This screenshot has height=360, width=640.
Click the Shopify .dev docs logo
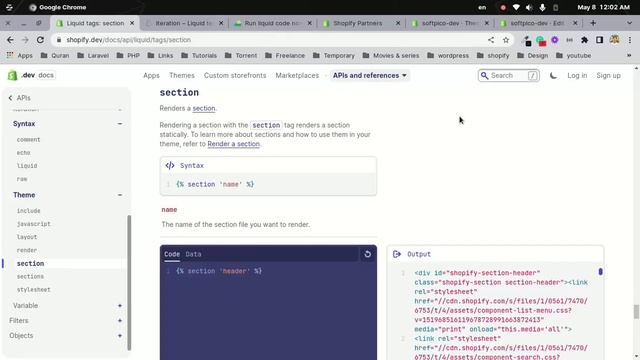(31, 75)
